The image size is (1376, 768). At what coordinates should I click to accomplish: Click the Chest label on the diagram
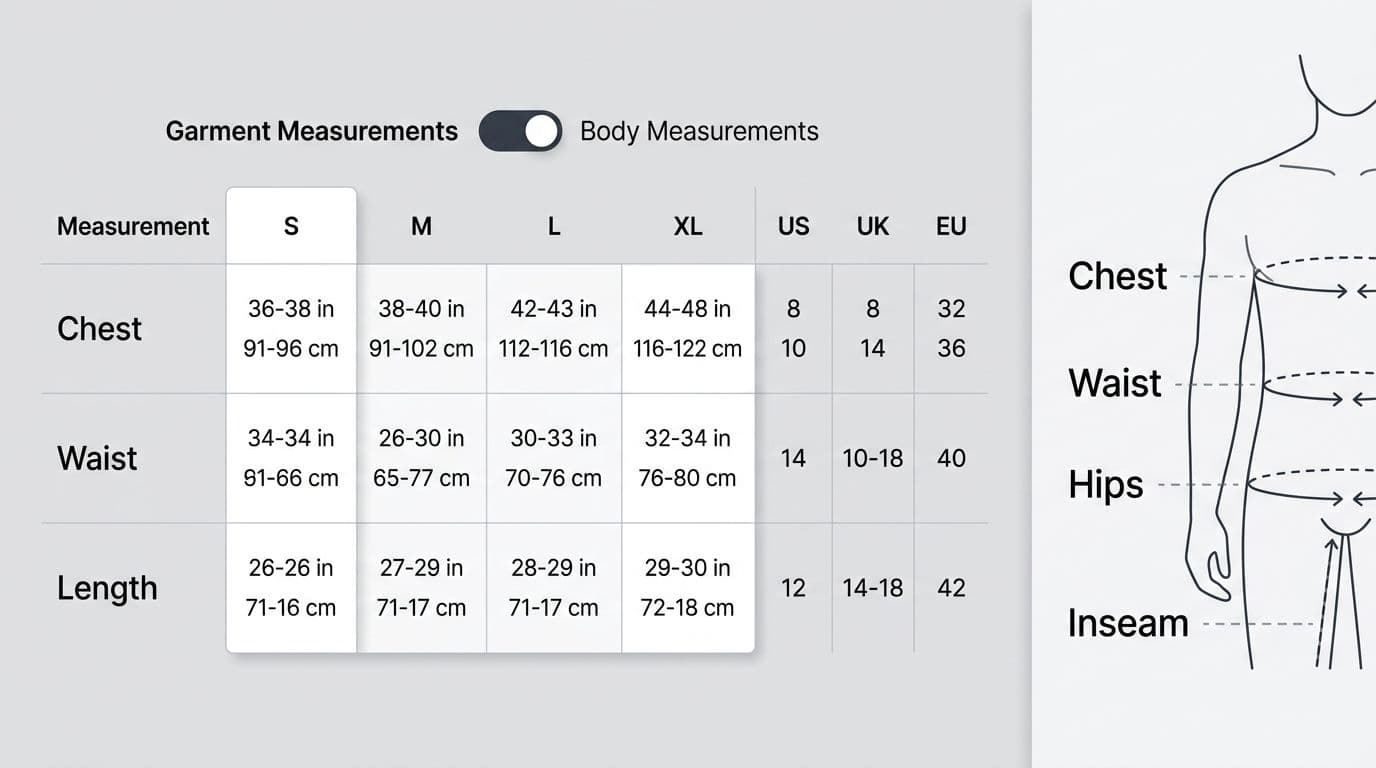1117,276
